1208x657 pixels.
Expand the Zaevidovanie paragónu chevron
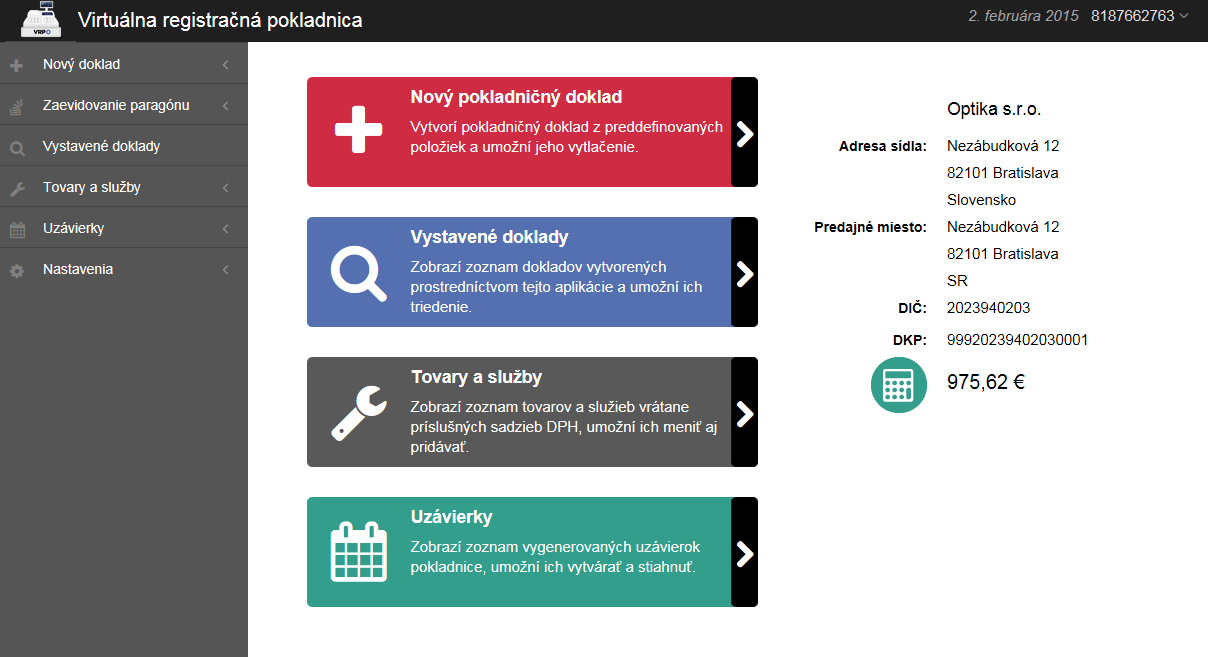[x=226, y=106]
